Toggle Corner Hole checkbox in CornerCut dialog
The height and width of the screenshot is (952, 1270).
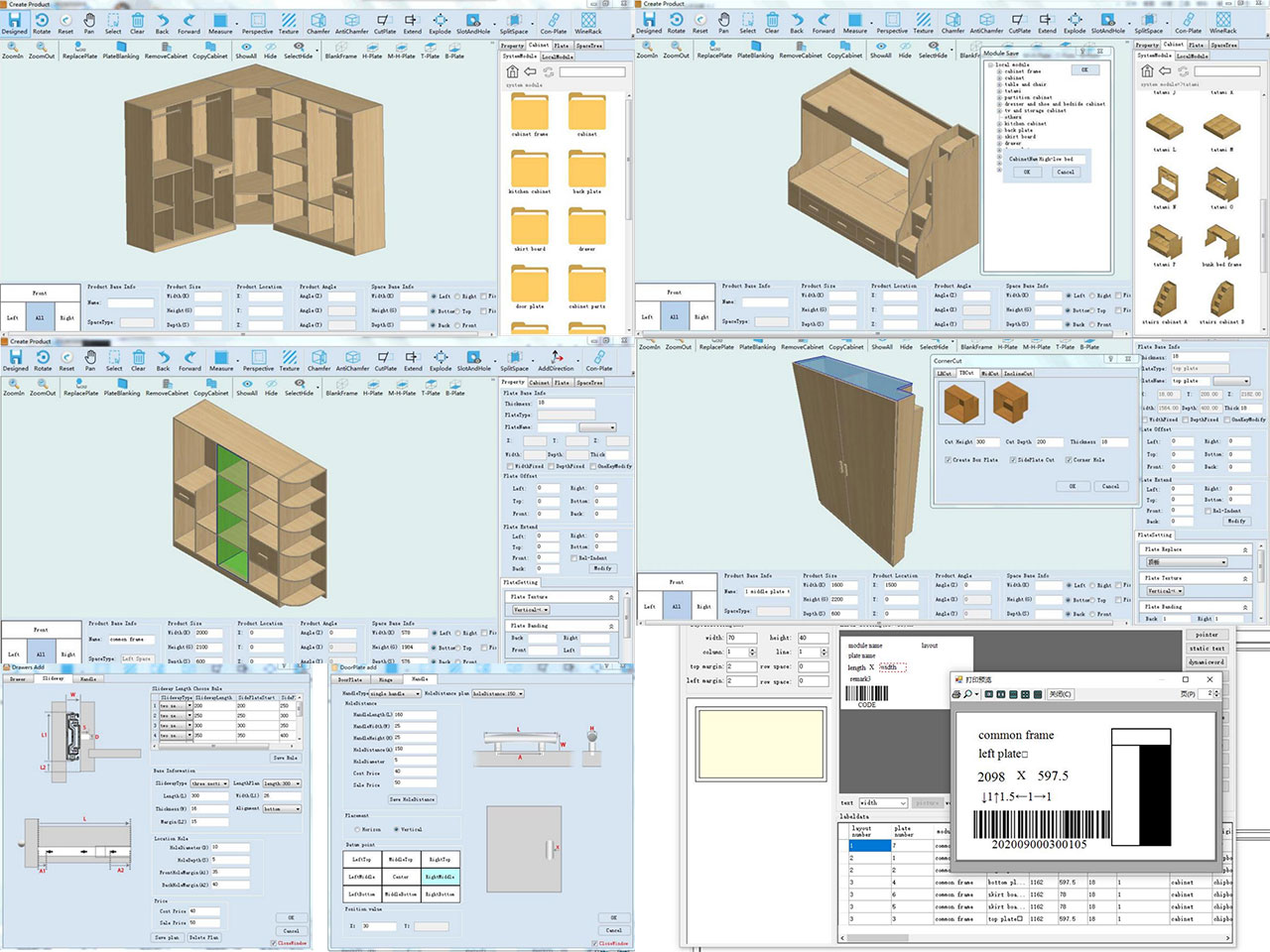(x=1069, y=460)
